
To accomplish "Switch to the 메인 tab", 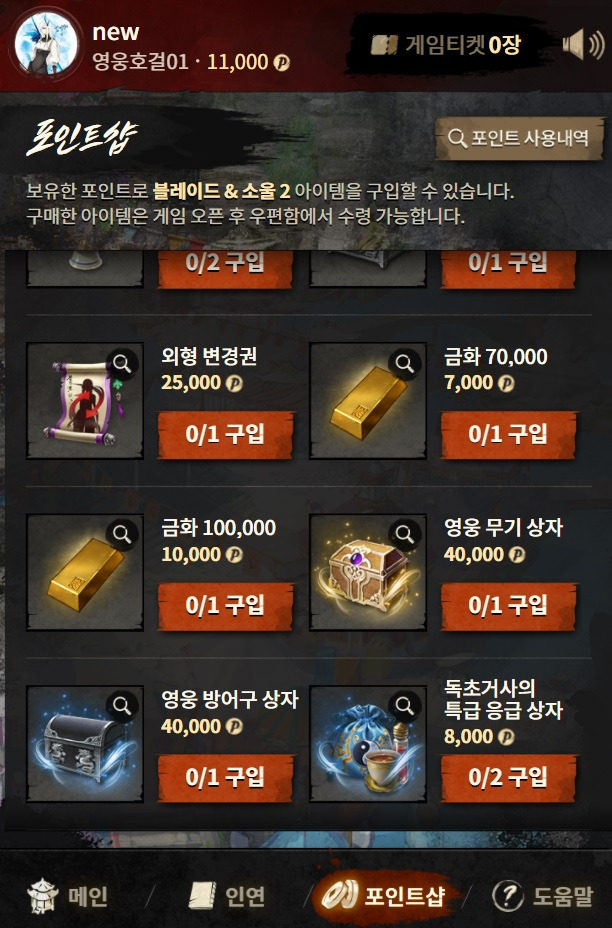I will (x=68, y=896).
